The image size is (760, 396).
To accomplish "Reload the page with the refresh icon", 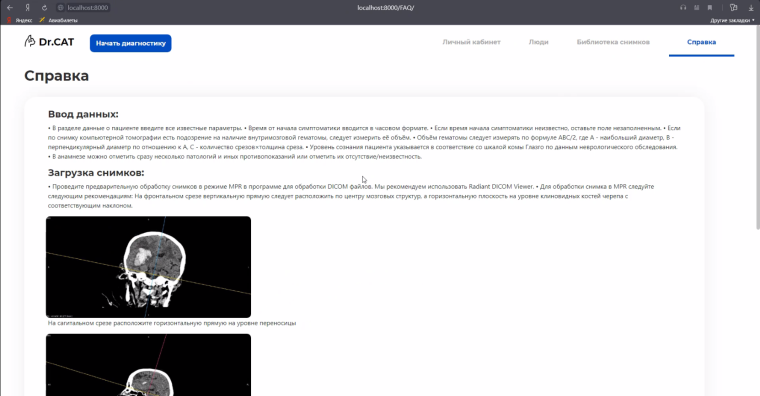I will [44, 8].
